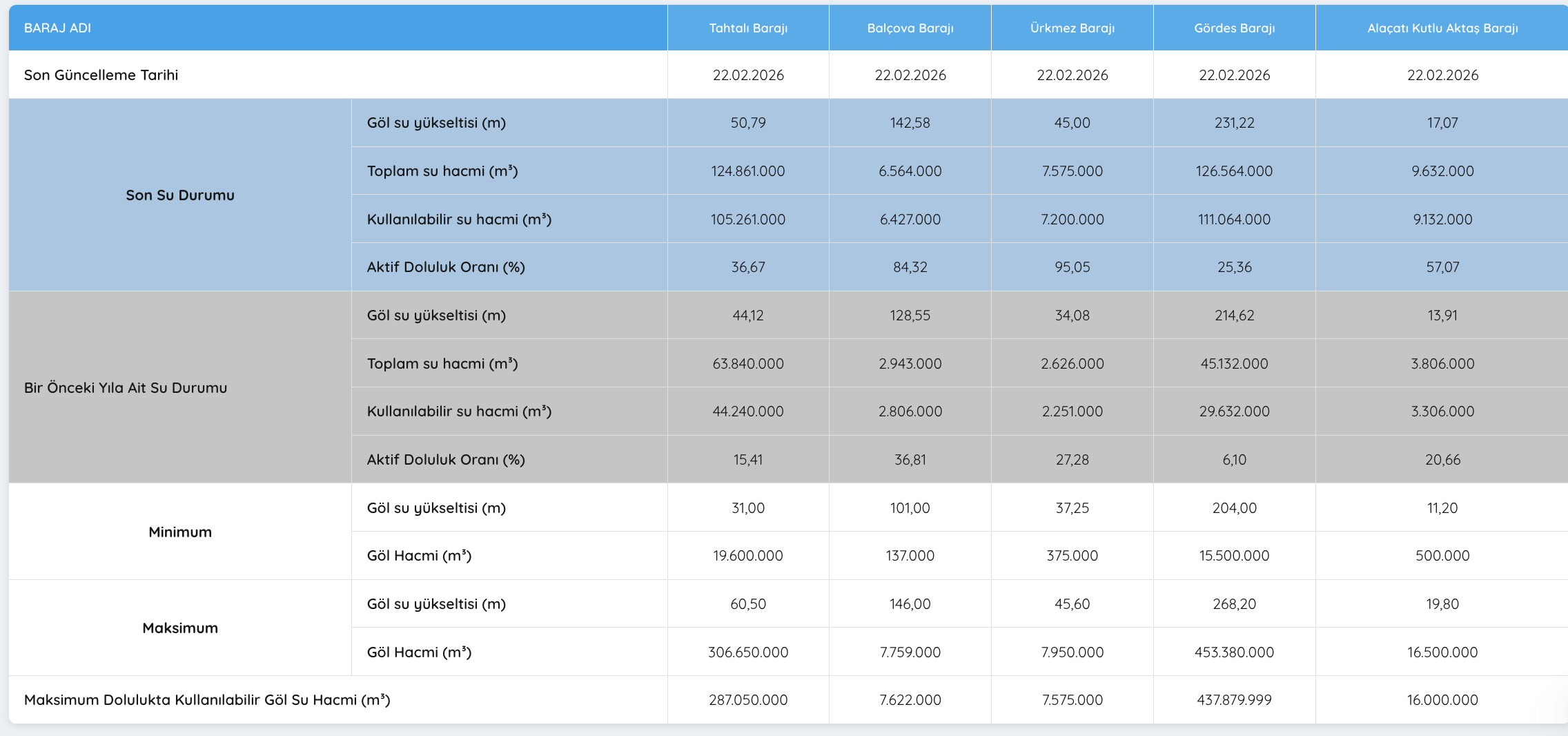Screen dimensions: 1568x736
Task: Click Maksimum Dolulukta Kullanılabilir Göl Su Hacmi label
Action: (207, 700)
